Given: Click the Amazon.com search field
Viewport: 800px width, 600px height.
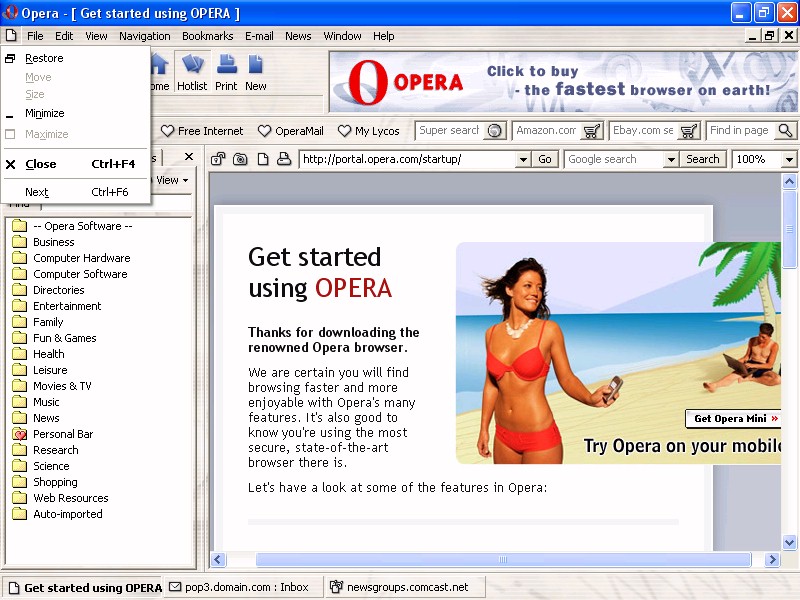Looking at the screenshot, I should (547, 131).
